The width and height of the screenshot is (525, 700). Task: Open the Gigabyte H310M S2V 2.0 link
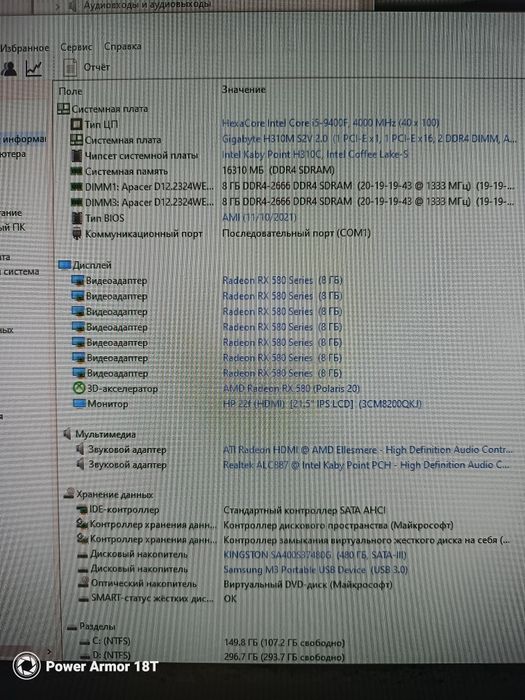click(x=369, y=139)
